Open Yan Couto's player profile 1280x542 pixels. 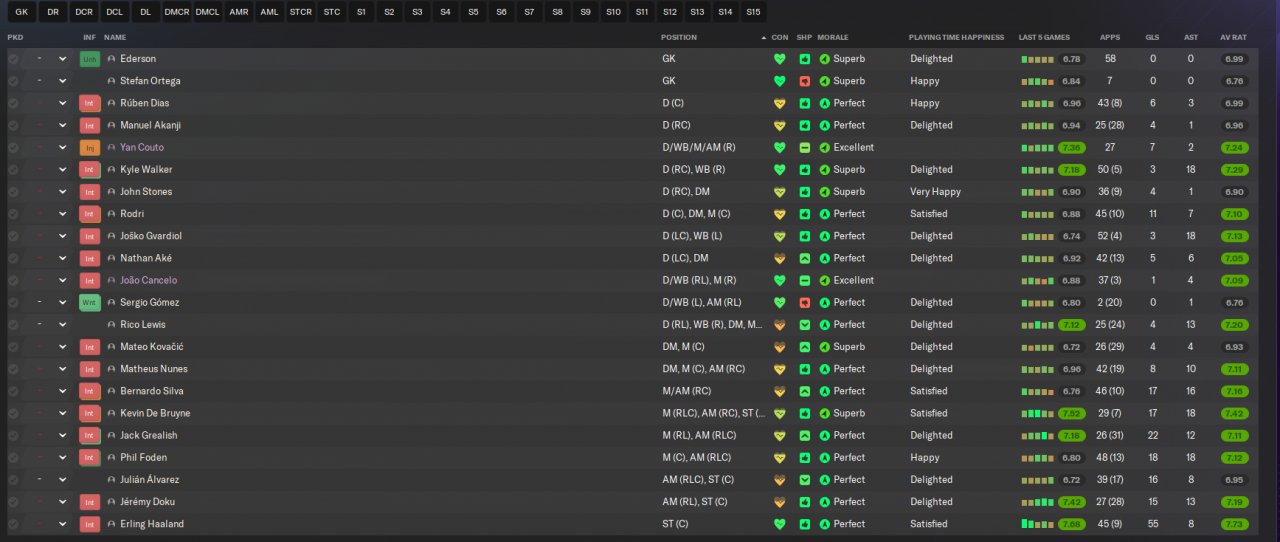(142, 147)
